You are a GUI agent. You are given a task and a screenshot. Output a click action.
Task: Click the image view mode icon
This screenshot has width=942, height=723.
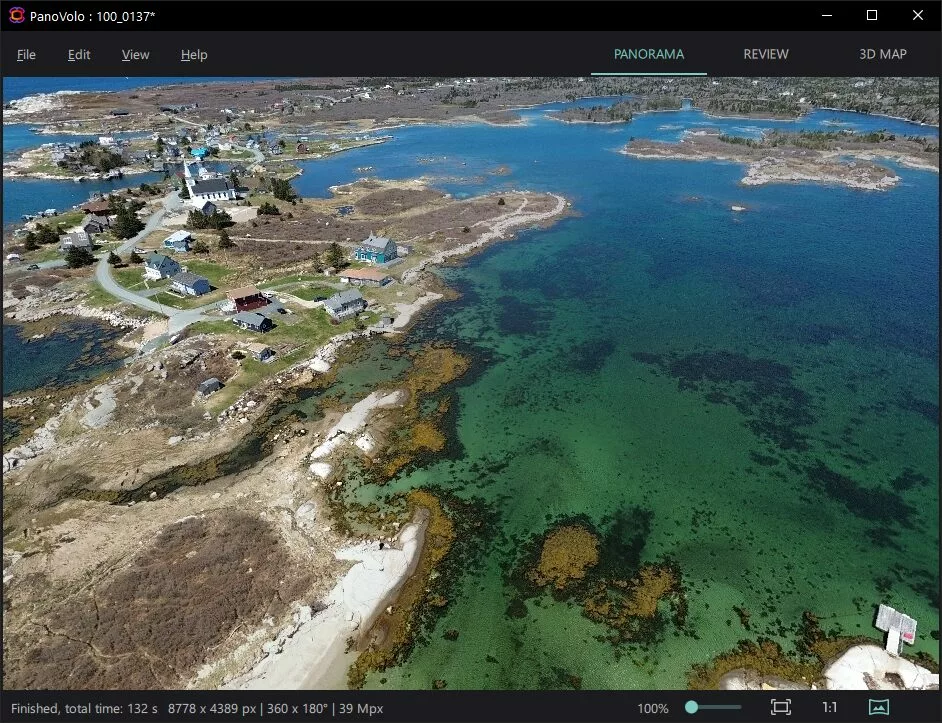(879, 707)
